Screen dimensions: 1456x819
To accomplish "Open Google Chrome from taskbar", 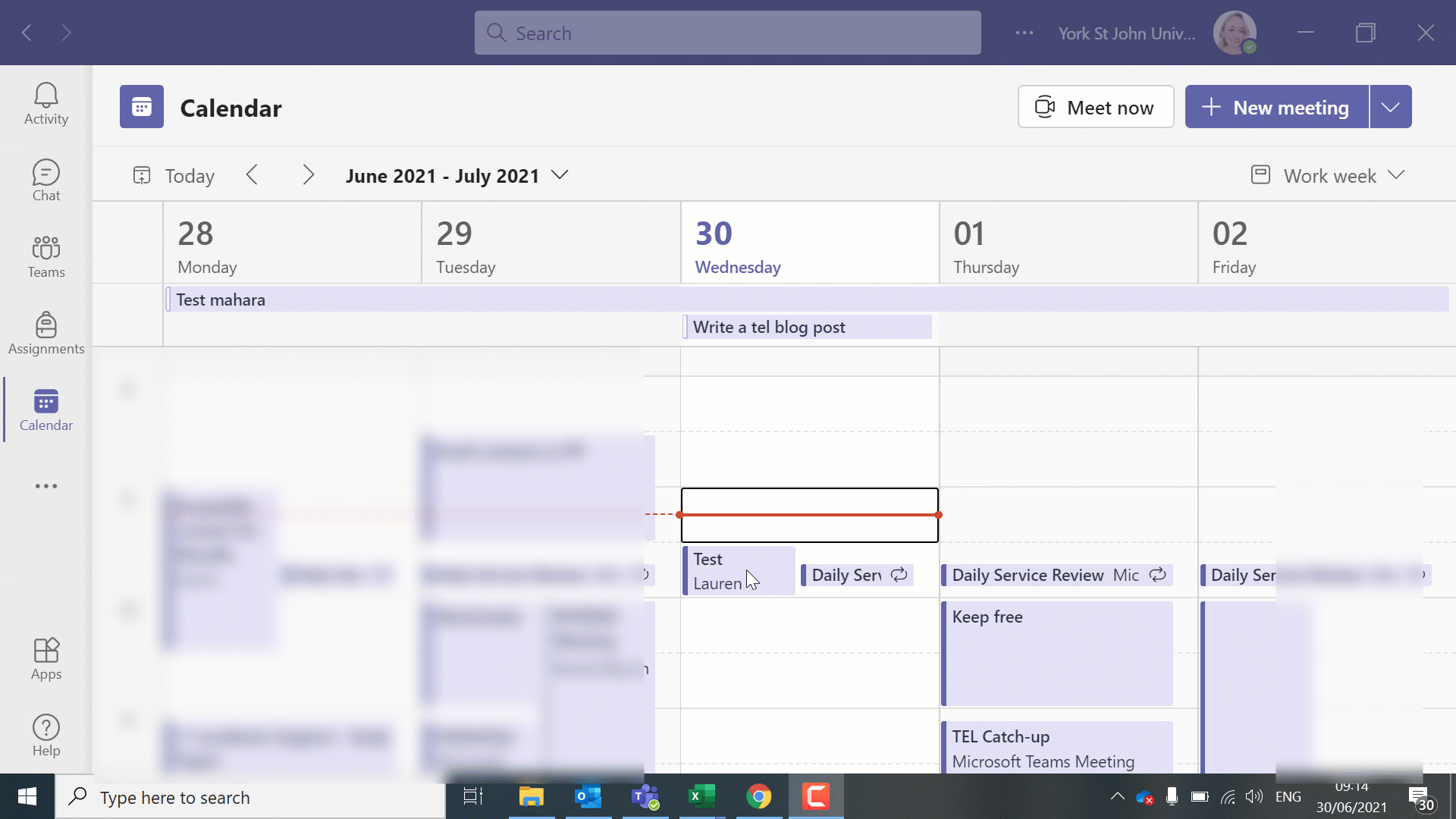I will click(759, 796).
